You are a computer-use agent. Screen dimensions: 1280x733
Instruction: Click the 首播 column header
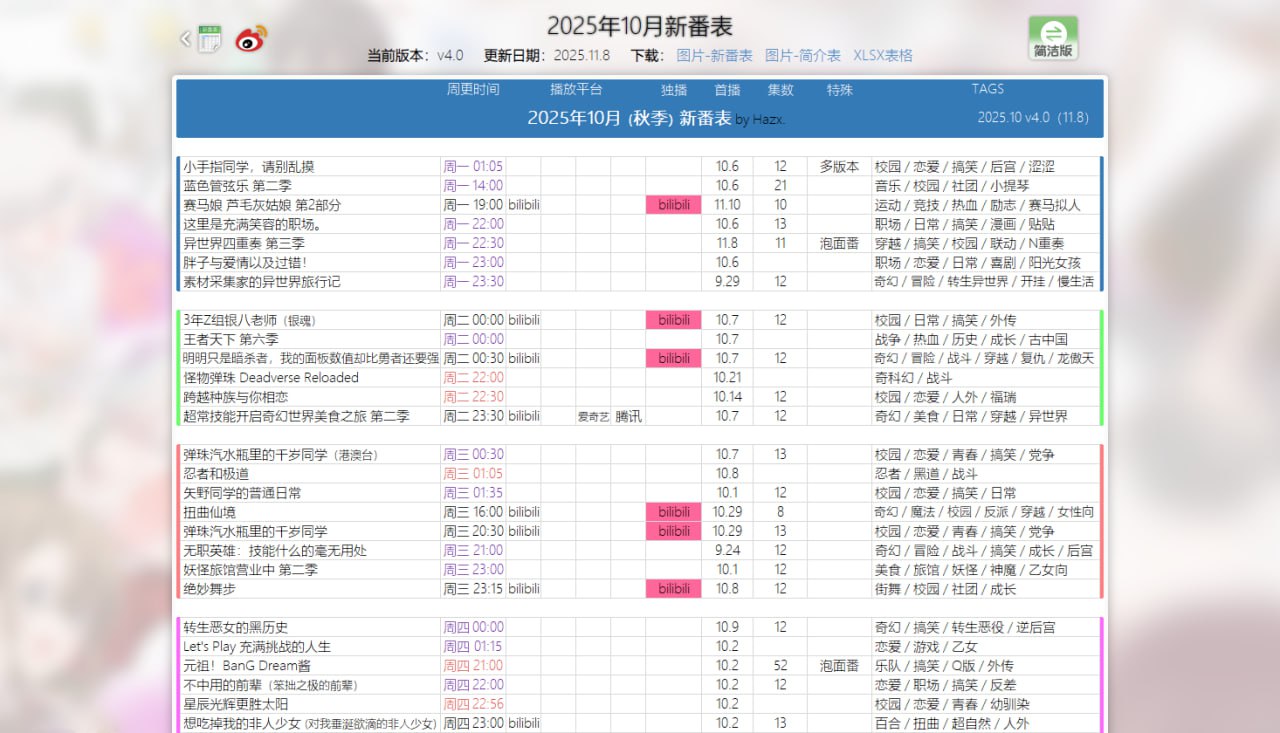(x=727, y=89)
